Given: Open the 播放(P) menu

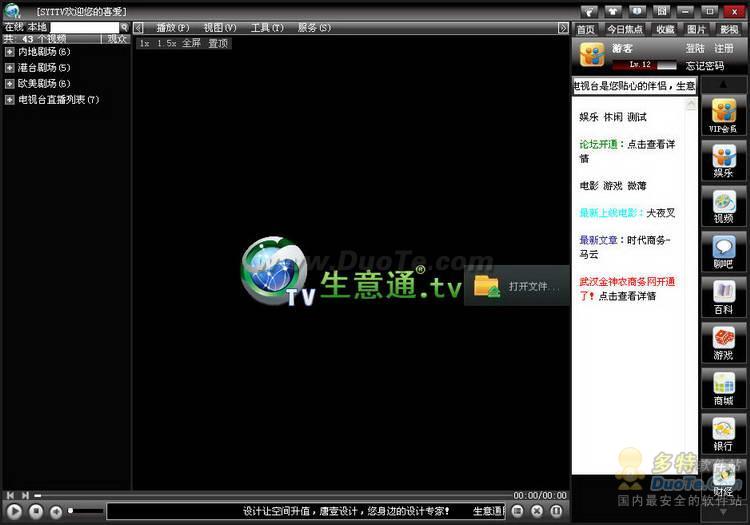Looking at the screenshot, I should [173, 28].
